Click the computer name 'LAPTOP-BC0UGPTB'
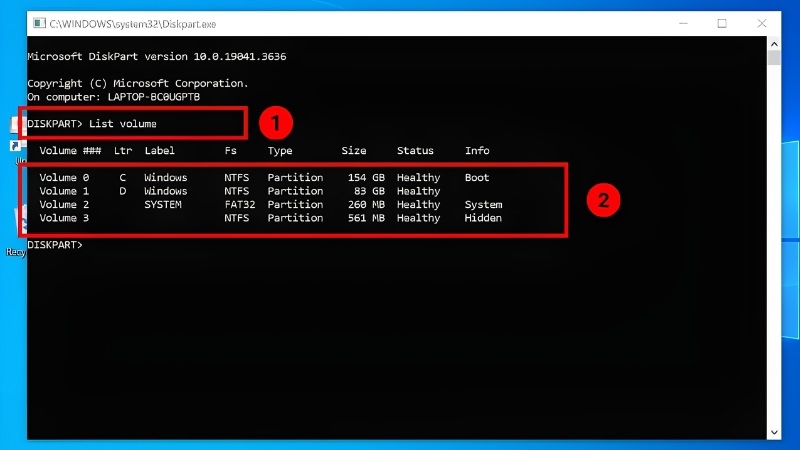The width and height of the screenshot is (800, 450). click(154, 97)
